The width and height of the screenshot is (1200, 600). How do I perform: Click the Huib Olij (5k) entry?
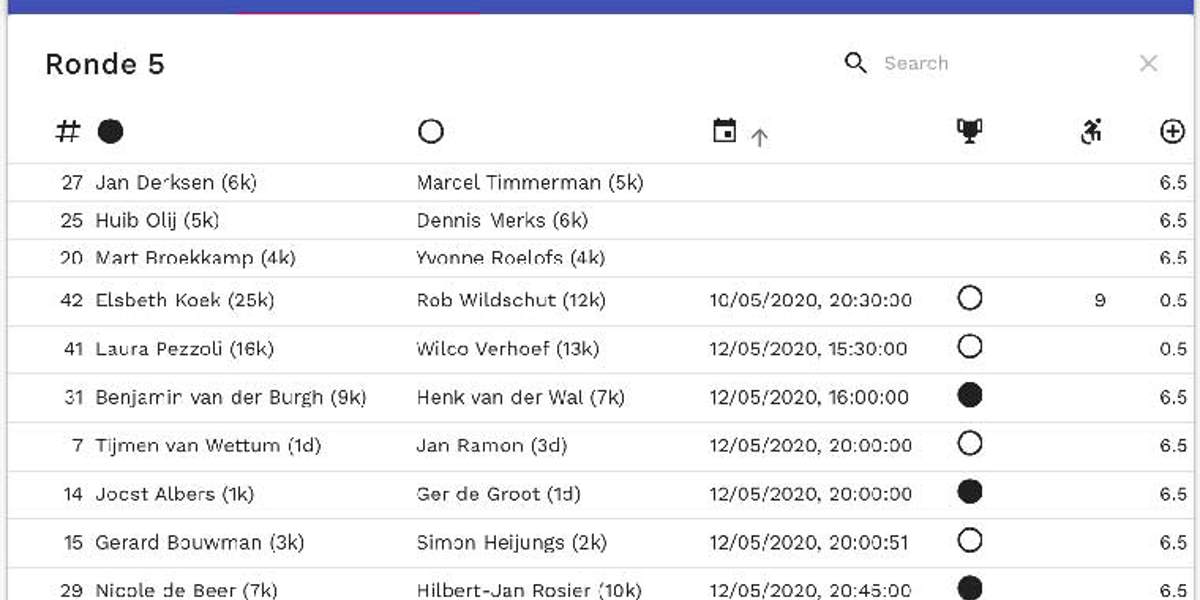[x=157, y=221]
